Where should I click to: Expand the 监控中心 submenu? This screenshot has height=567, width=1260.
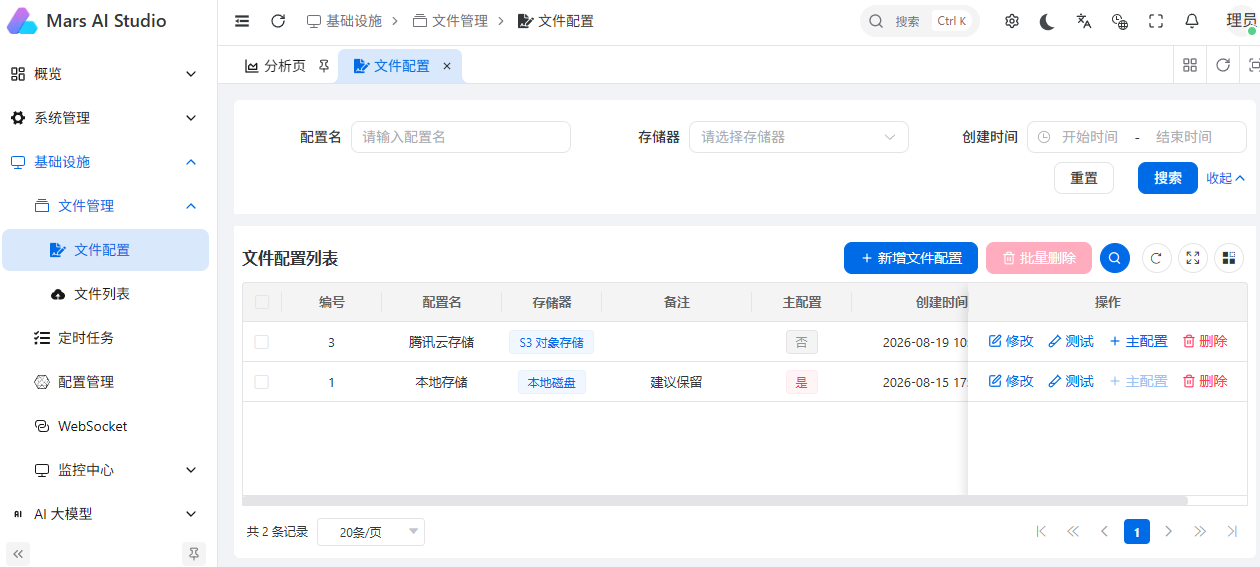104,470
